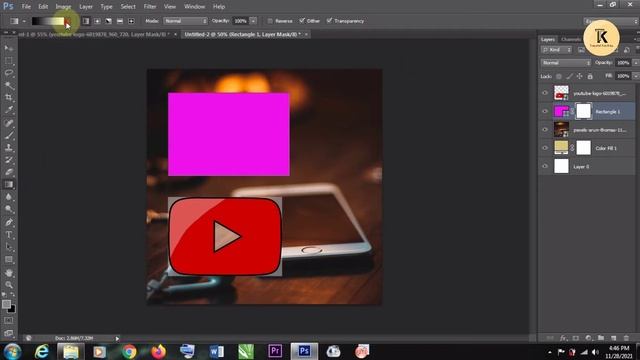Select the Lasso tool

[x=9, y=73]
